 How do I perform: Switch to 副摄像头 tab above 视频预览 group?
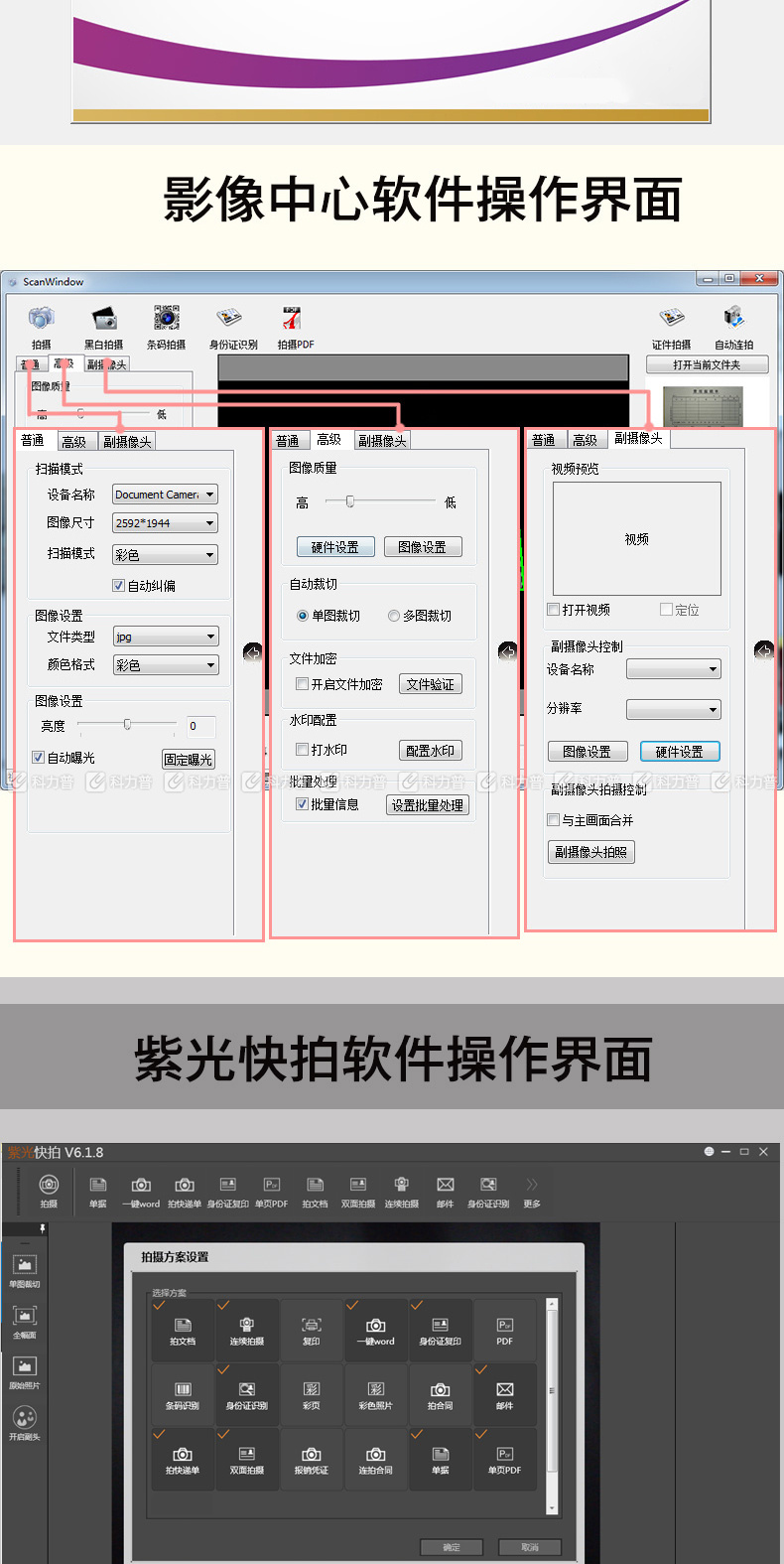pos(638,438)
